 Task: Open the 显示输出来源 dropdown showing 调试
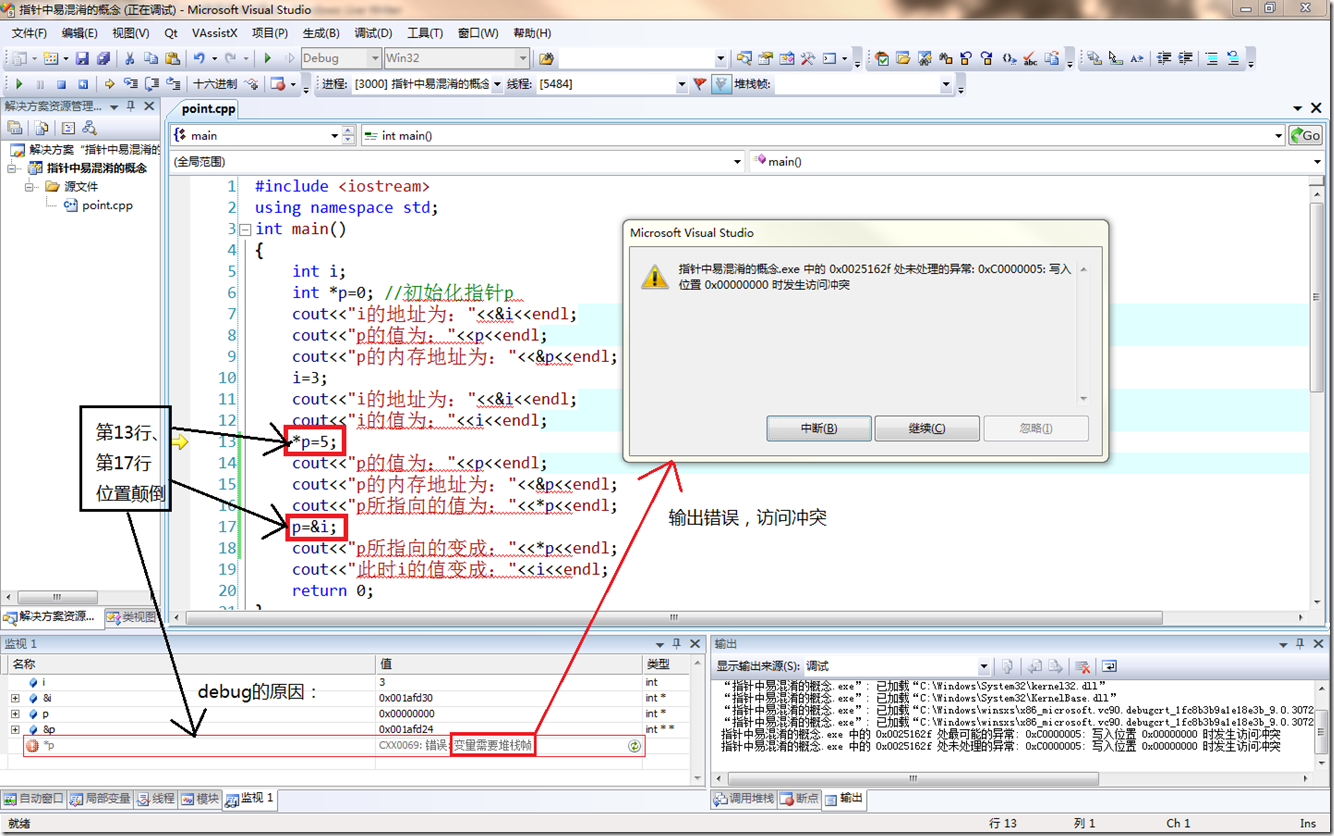[984, 666]
